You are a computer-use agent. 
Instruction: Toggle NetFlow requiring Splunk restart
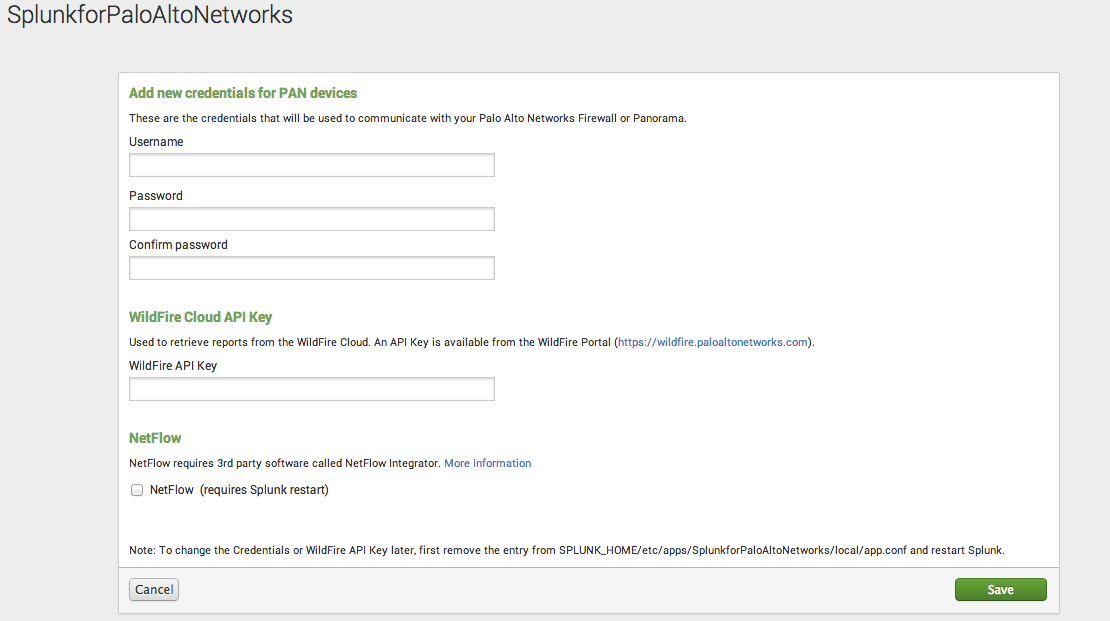pyautogui.click(x=136, y=490)
